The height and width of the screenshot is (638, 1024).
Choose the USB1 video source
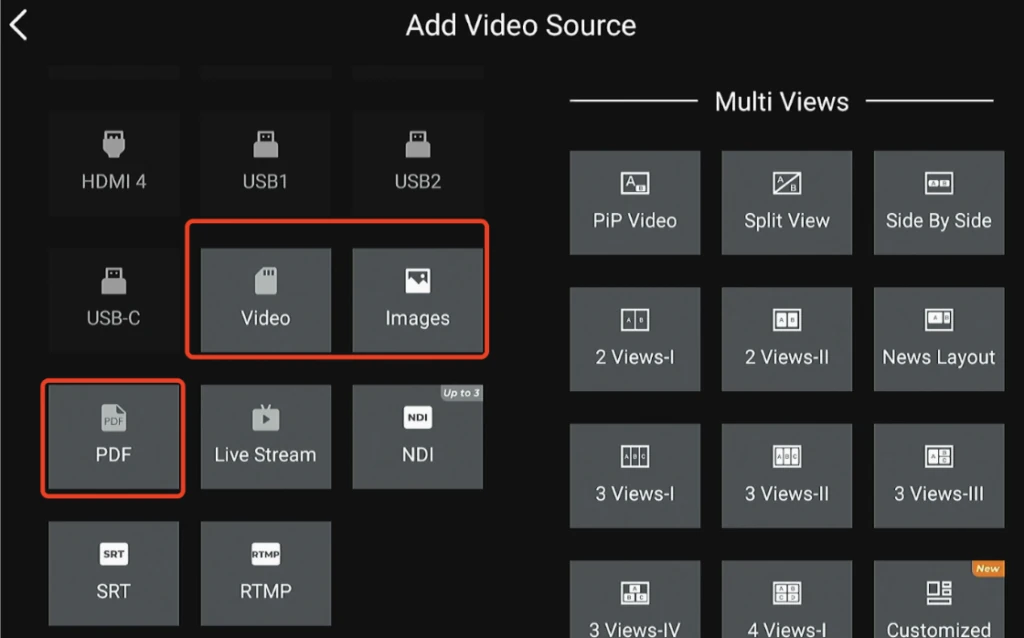pyautogui.click(x=265, y=163)
